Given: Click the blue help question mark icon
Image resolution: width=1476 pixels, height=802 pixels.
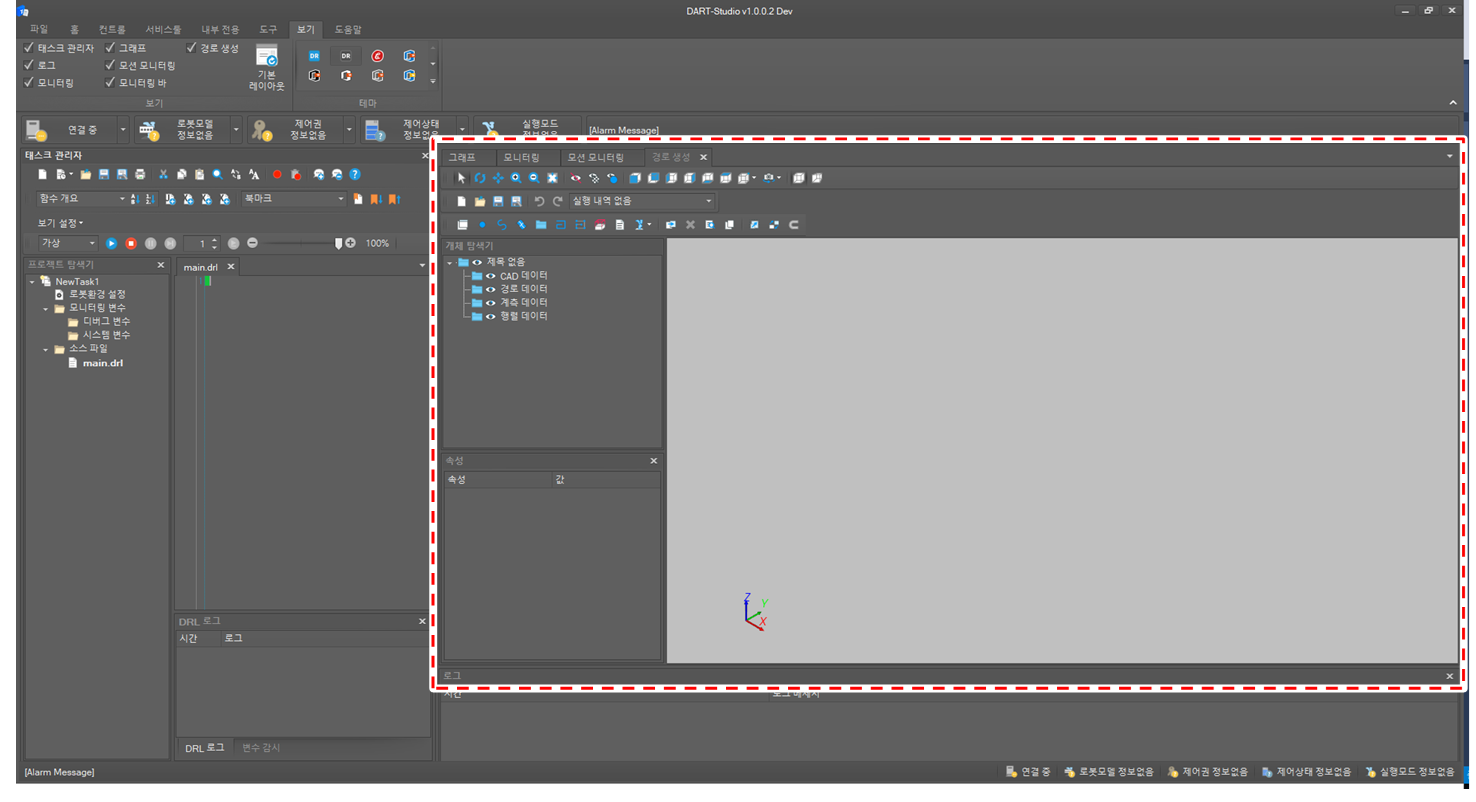Looking at the screenshot, I should tap(355, 174).
